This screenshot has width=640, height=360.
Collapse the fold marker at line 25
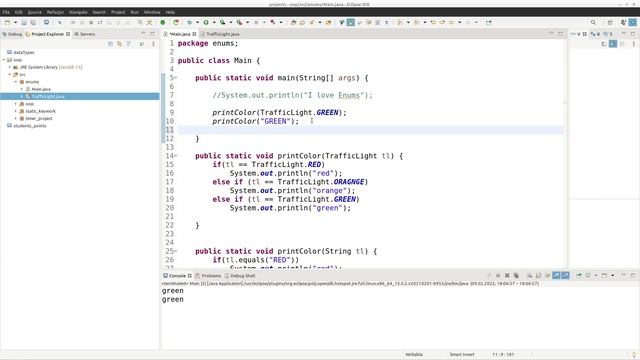coord(176,251)
